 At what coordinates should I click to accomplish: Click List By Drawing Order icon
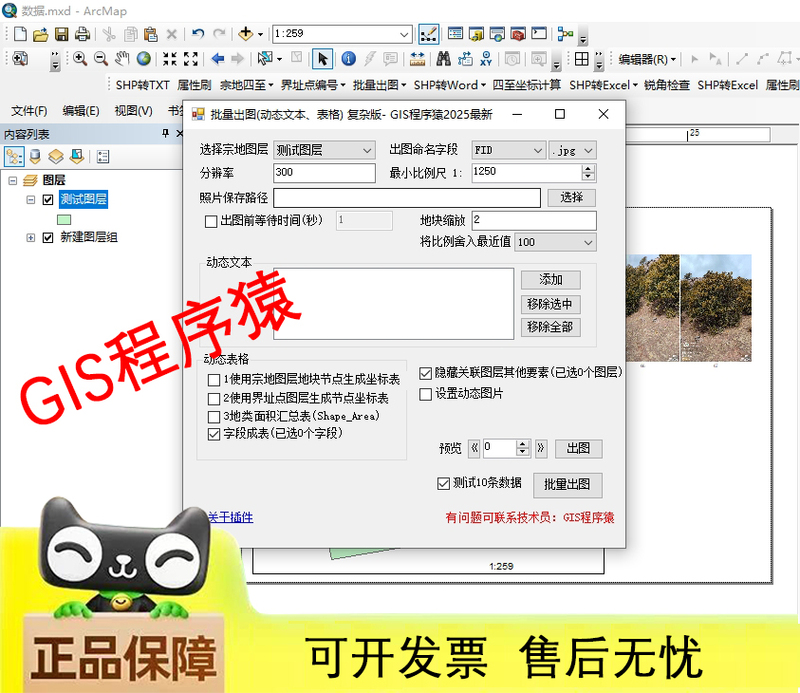(14, 157)
